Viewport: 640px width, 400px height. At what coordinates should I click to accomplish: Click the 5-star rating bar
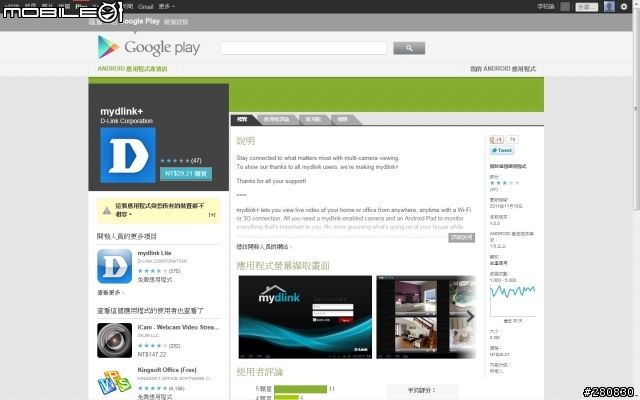tap(300, 389)
